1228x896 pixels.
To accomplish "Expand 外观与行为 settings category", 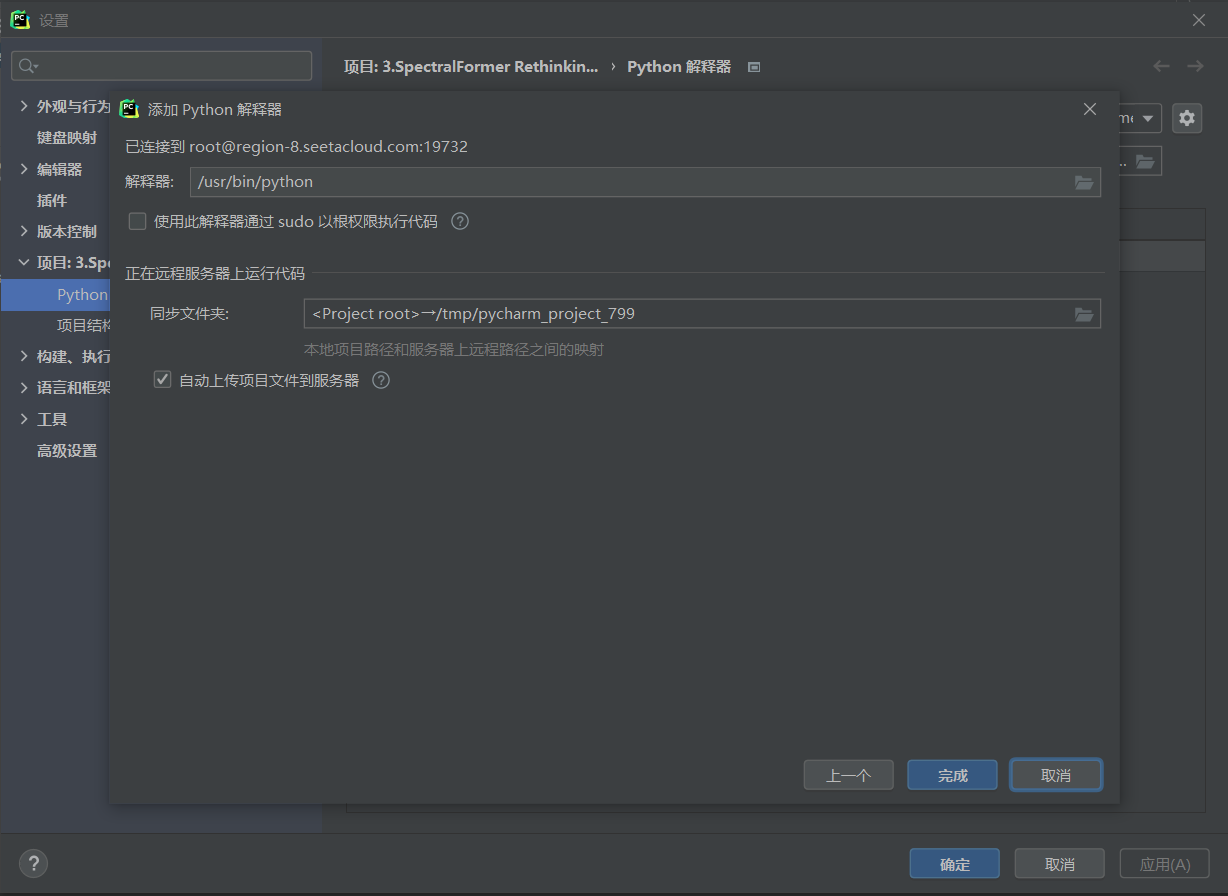I will coord(25,106).
